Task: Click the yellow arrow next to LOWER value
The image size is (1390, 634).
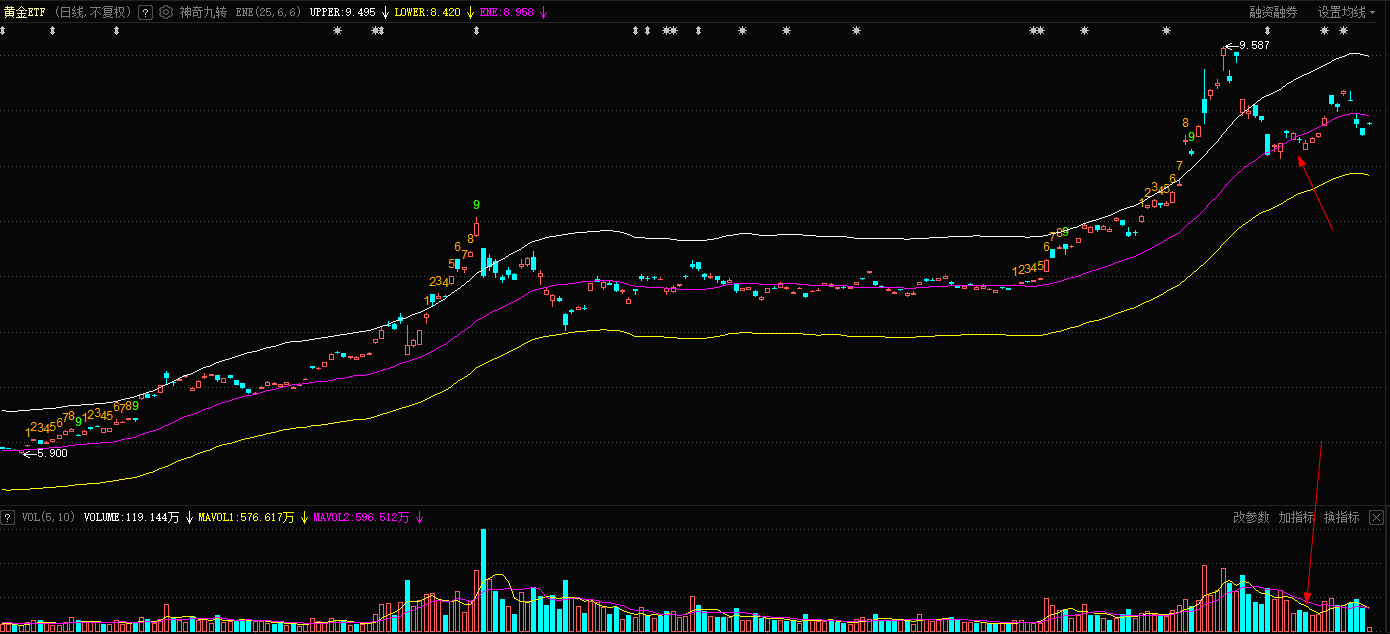Action: [469, 13]
